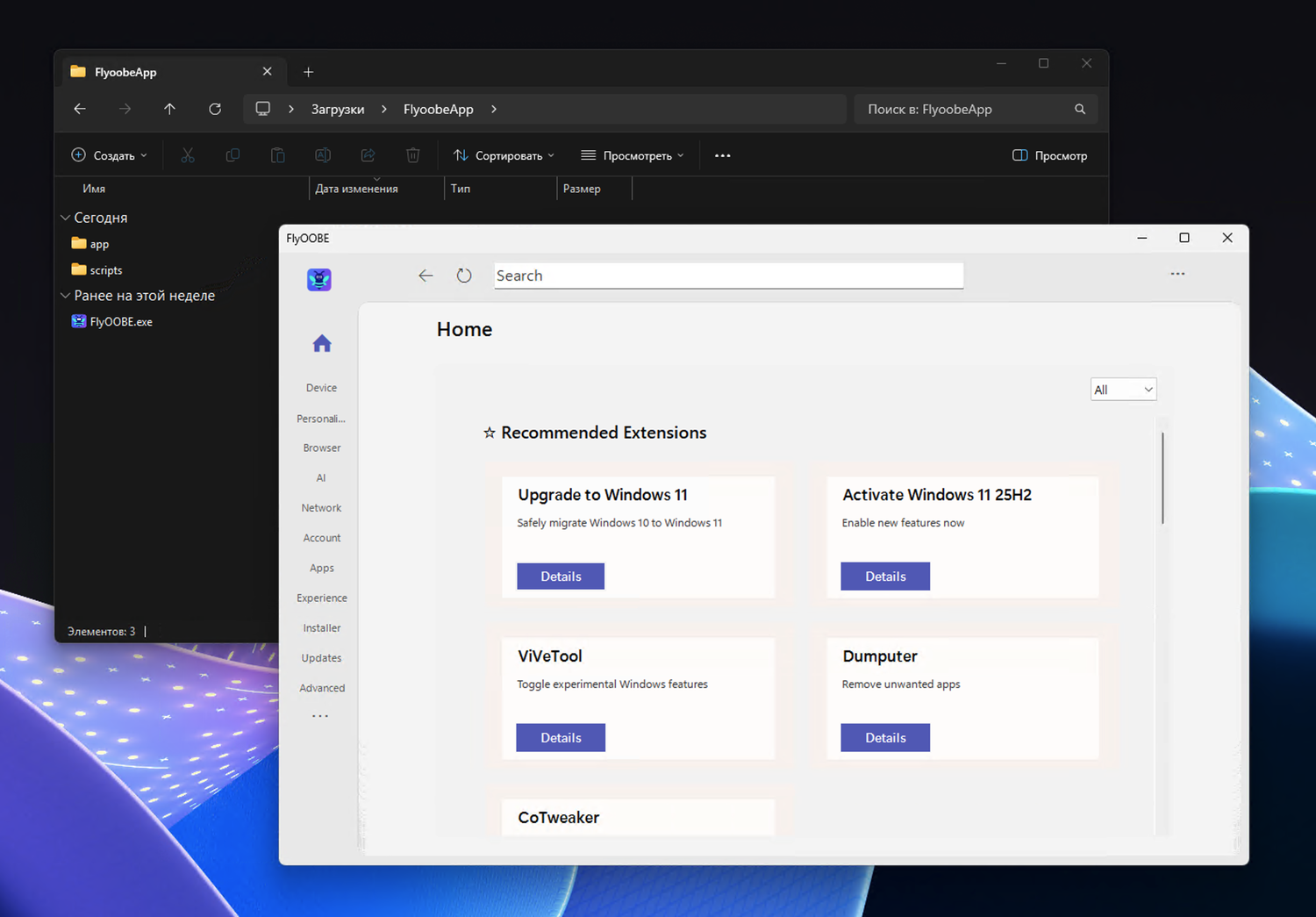The image size is (1316, 917).
Task: Open Device section in FlyOOBE sidebar
Action: point(321,388)
